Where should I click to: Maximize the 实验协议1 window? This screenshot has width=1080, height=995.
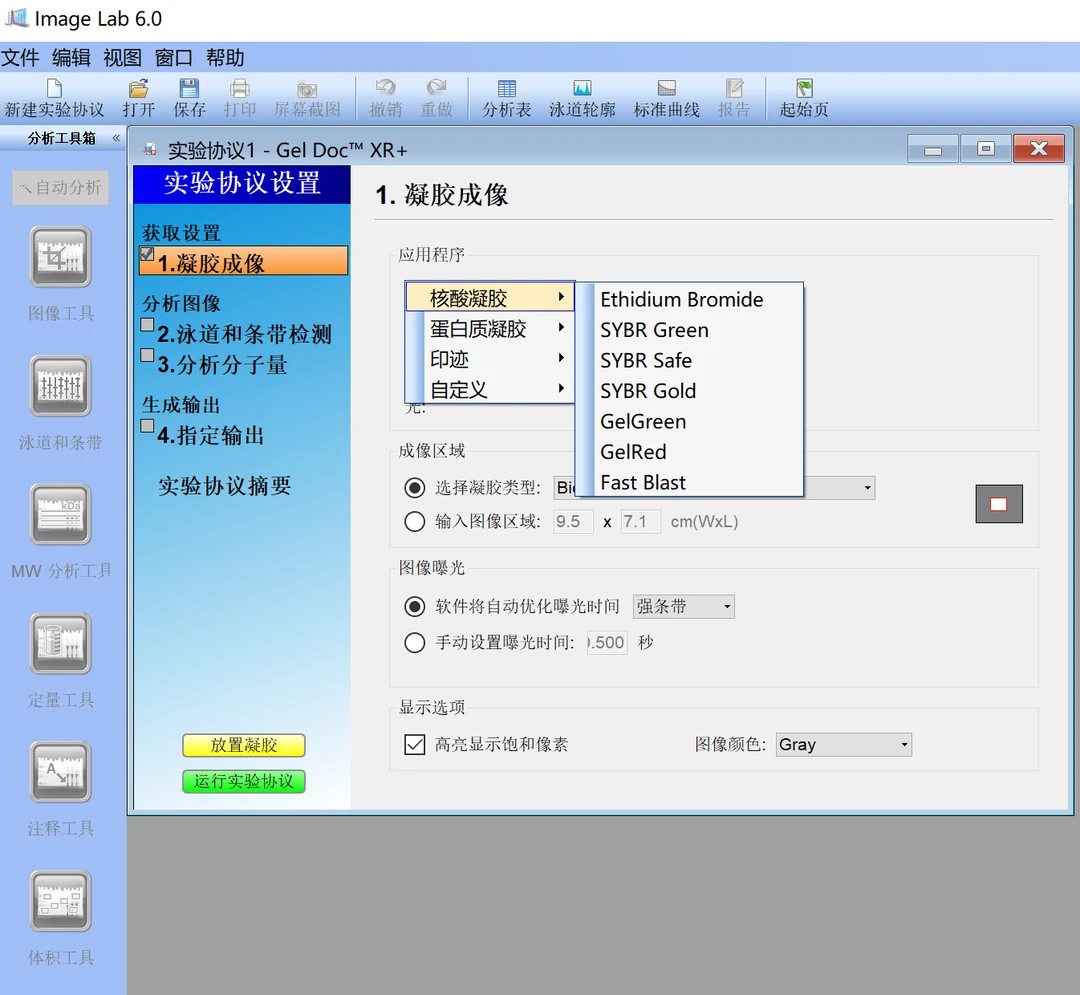(986, 149)
